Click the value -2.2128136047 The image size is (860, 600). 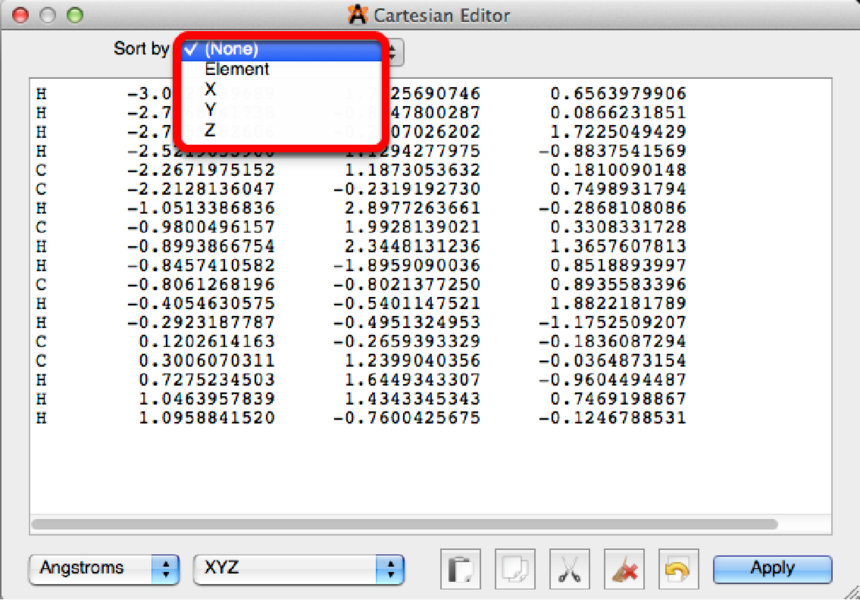tap(201, 189)
